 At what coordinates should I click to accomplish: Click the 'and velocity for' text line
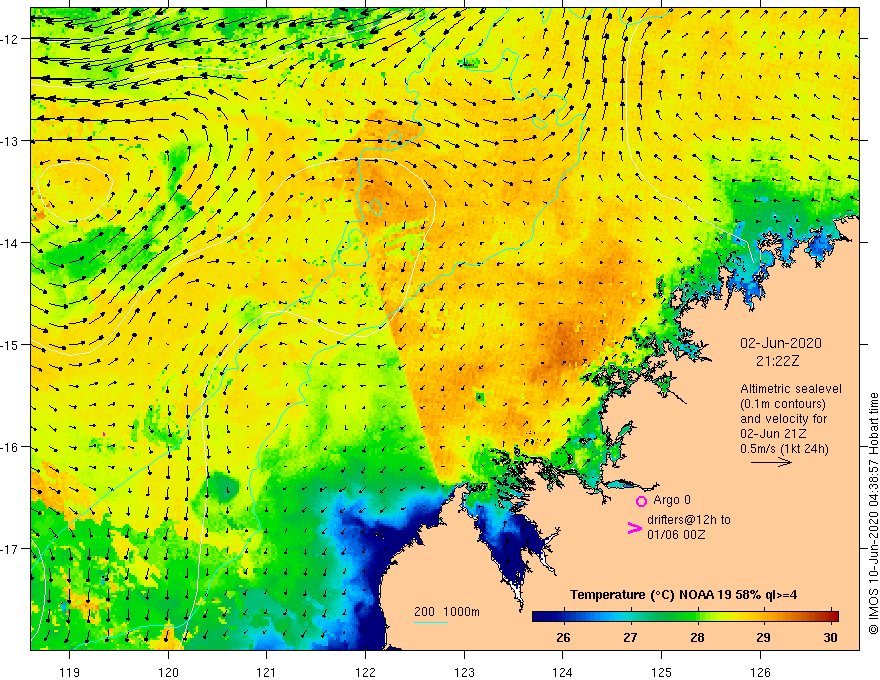coord(783,419)
